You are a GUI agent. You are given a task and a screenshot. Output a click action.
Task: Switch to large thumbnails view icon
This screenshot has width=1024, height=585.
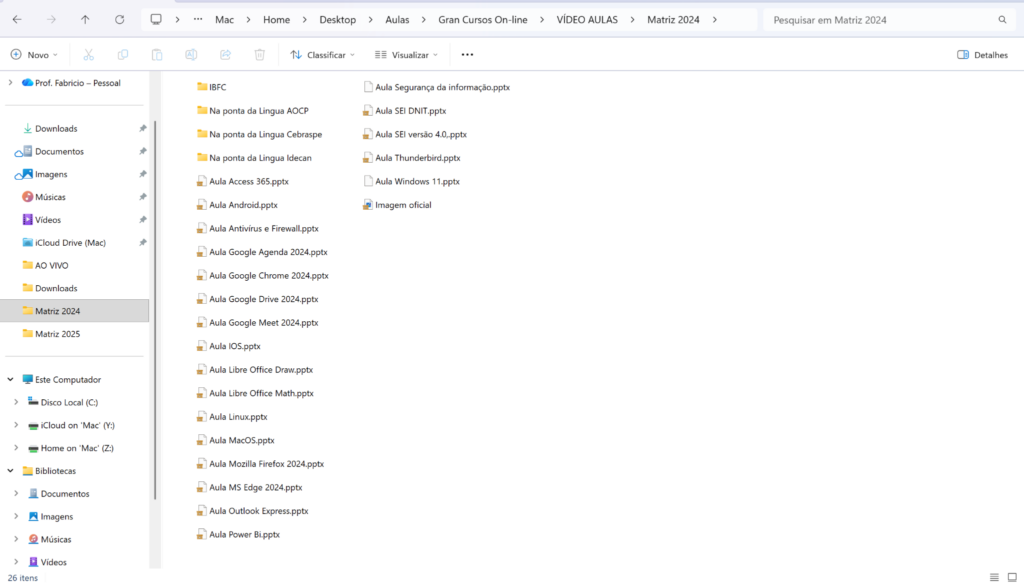tap(1012, 577)
